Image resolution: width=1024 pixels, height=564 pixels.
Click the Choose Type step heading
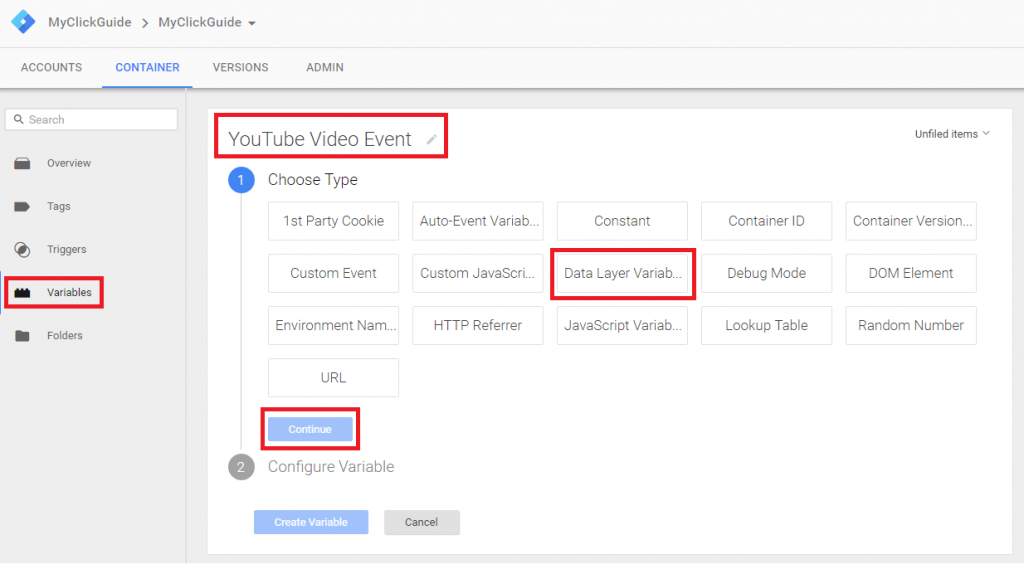[x=313, y=180]
